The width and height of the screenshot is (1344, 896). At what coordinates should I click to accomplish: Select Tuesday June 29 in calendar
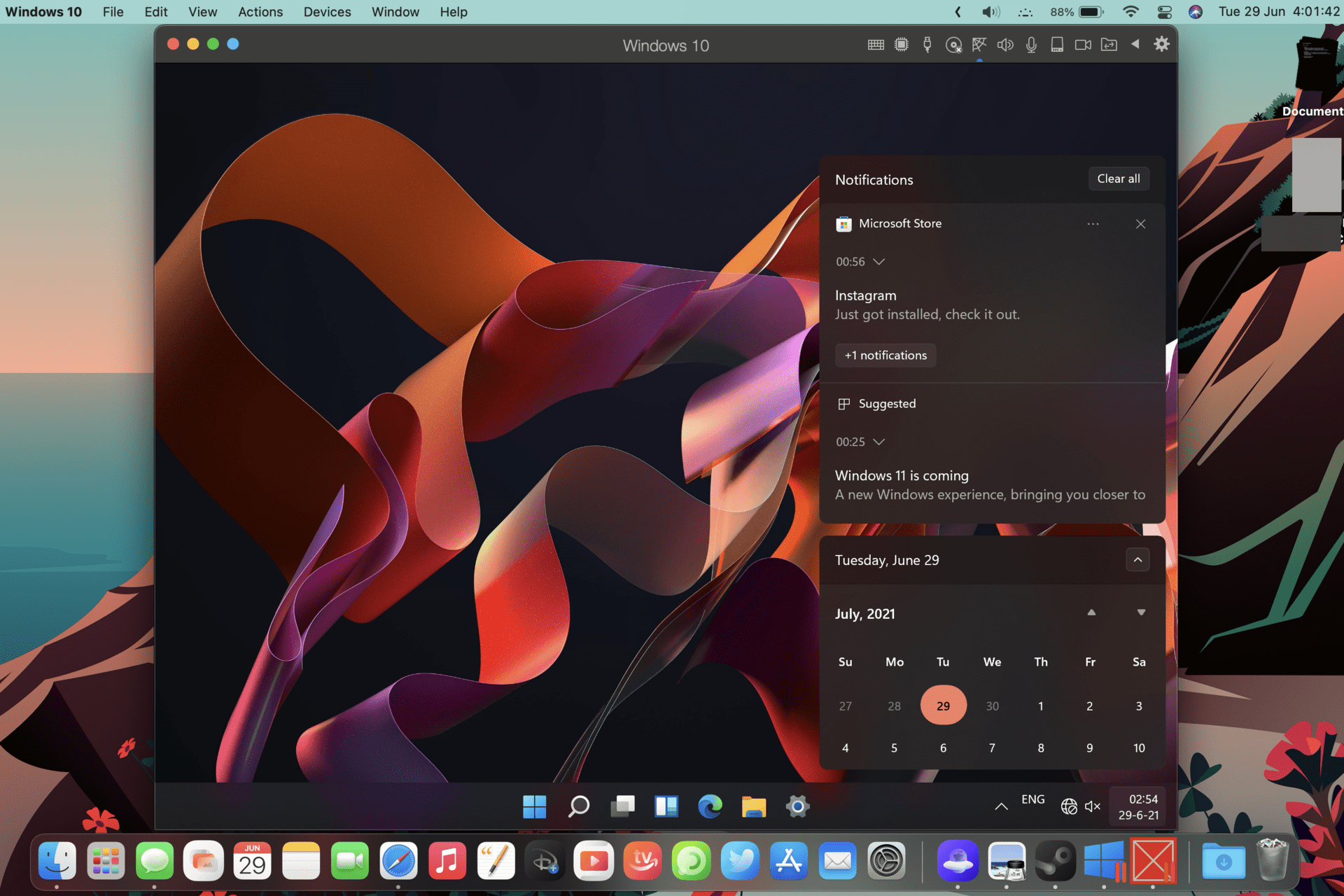click(942, 705)
